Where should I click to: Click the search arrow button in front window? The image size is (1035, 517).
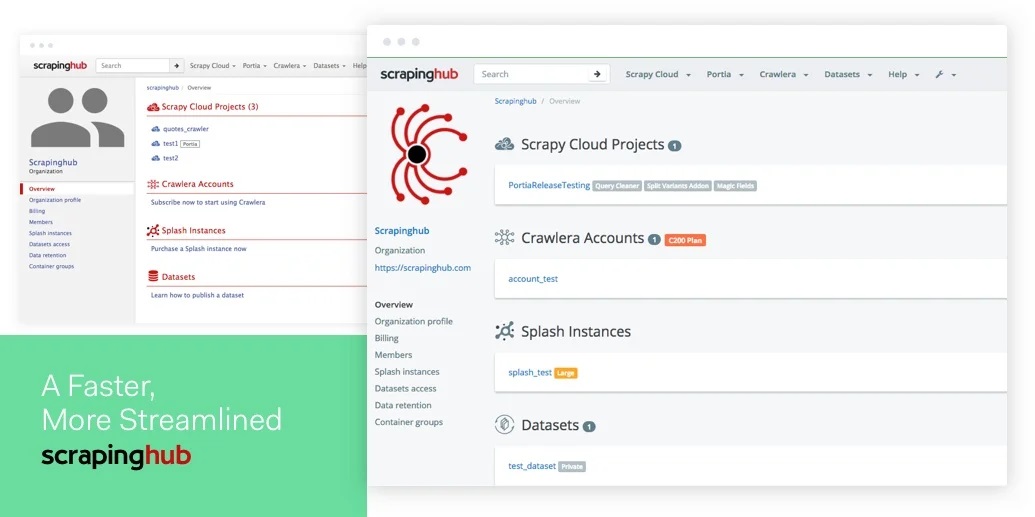pos(597,74)
